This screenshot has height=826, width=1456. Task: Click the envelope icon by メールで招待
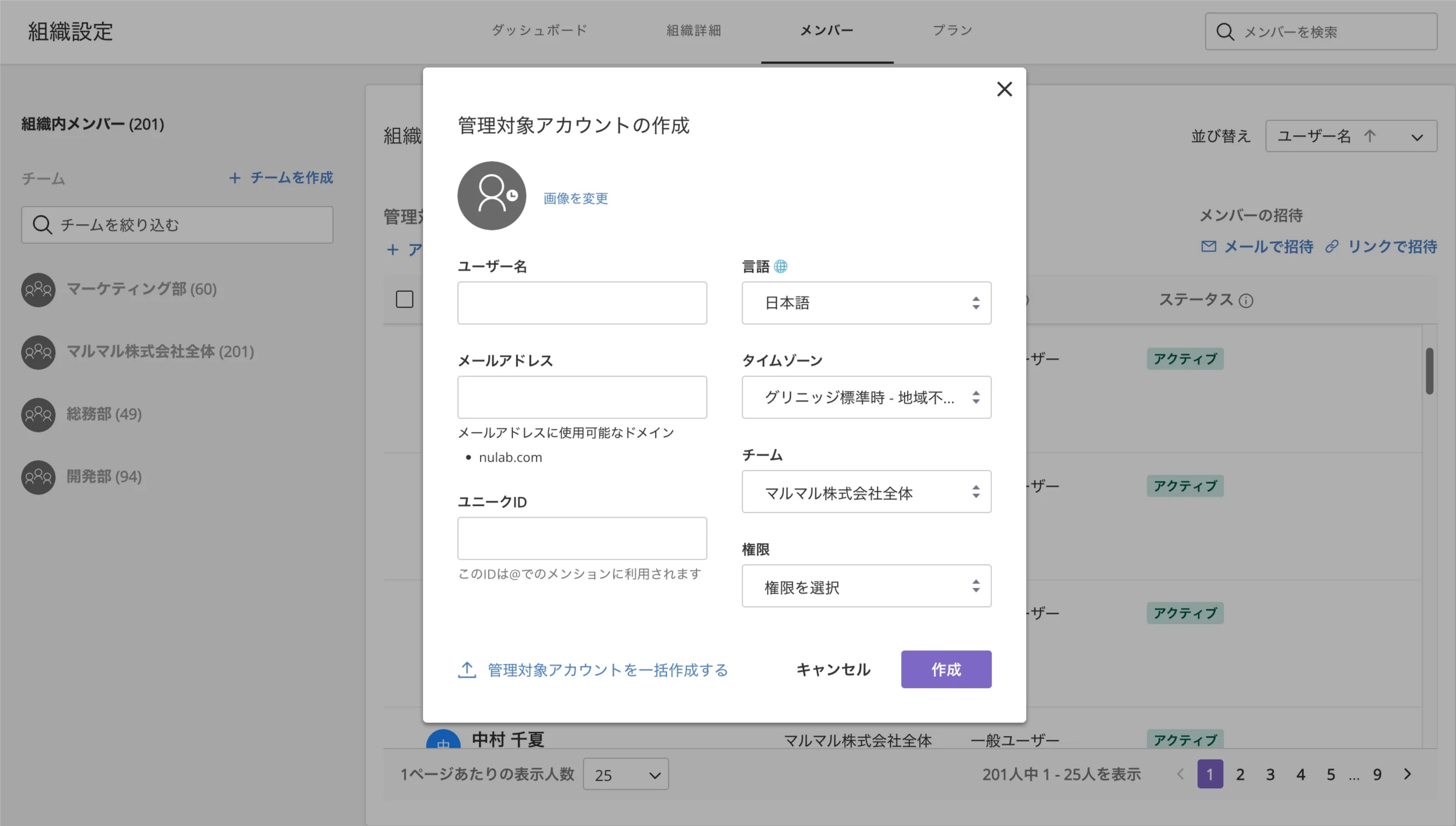(1208, 246)
